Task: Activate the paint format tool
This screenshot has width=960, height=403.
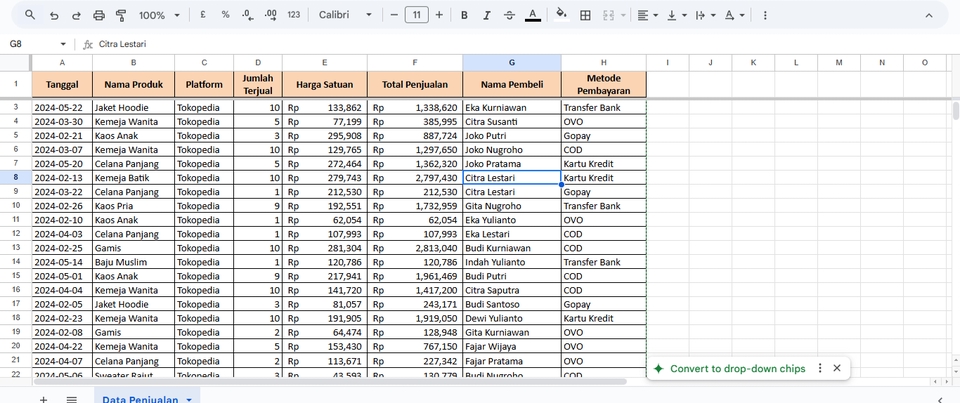Action: pos(121,15)
